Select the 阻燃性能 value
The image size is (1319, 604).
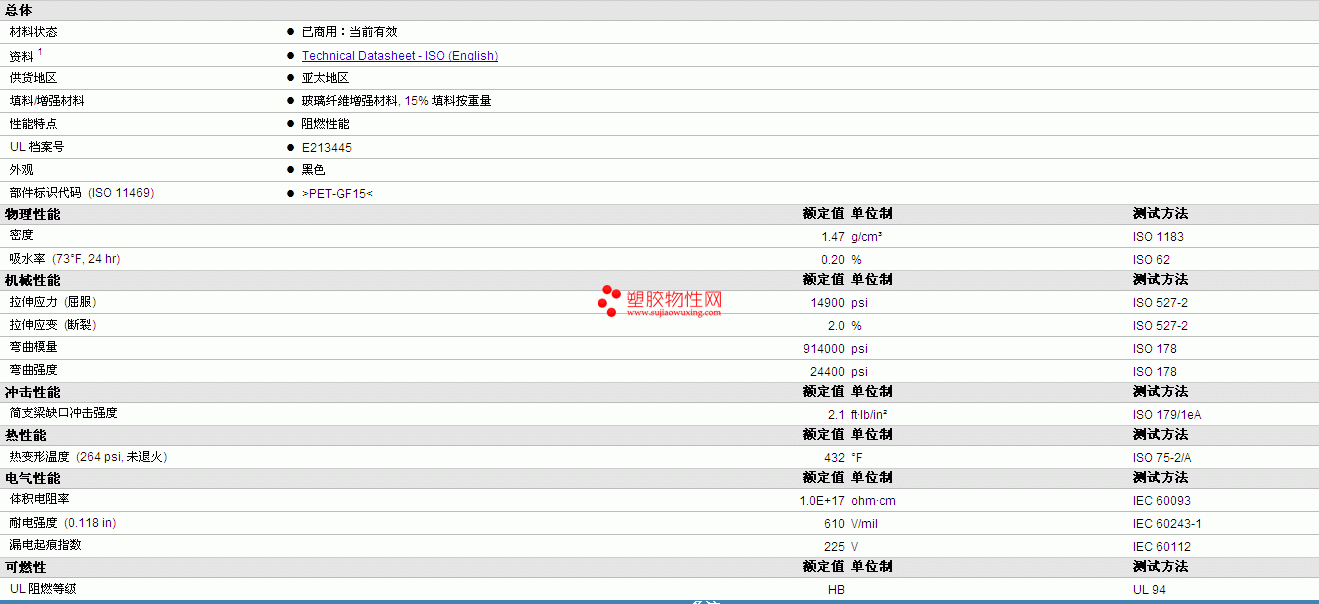click(x=325, y=124)
